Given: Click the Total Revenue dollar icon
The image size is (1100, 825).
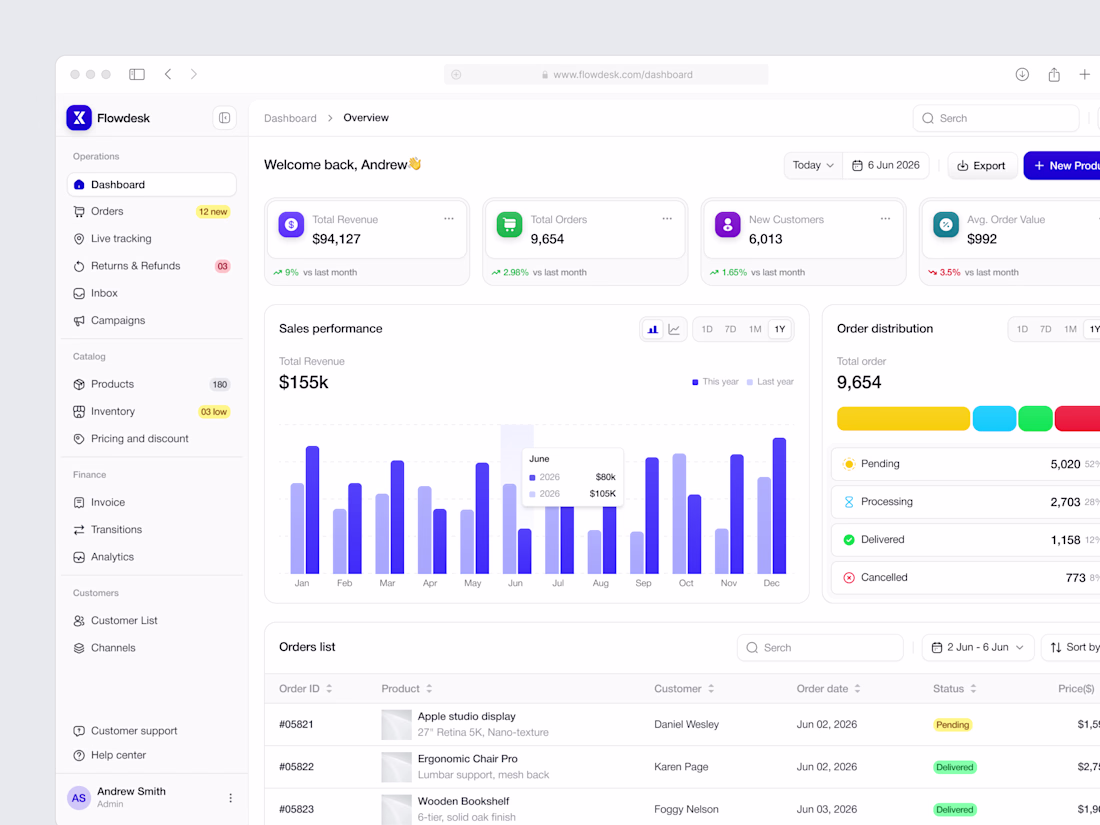Looking at the screenshot, I should coord(291,224).
